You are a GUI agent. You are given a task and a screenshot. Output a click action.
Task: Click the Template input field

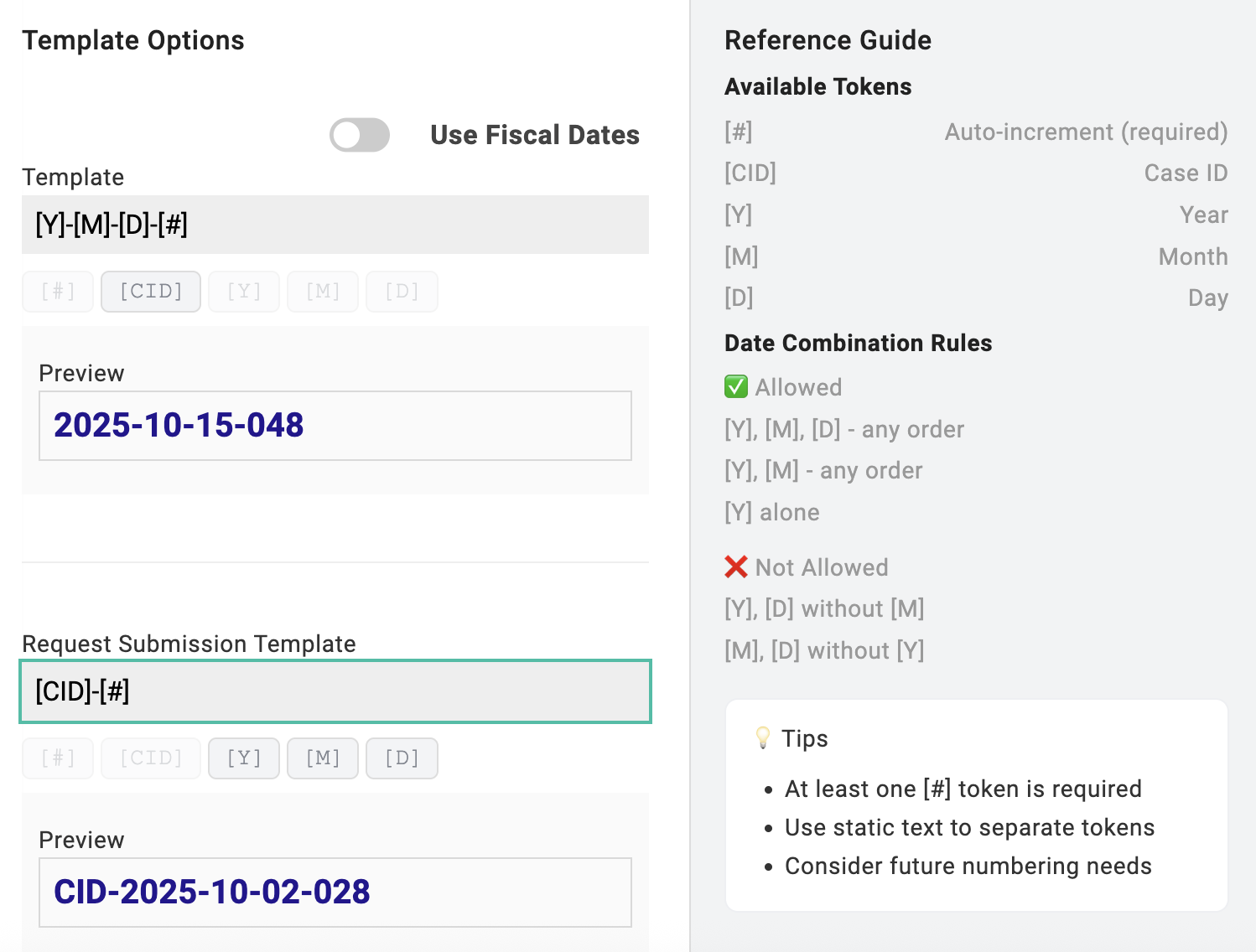point(335,225)
